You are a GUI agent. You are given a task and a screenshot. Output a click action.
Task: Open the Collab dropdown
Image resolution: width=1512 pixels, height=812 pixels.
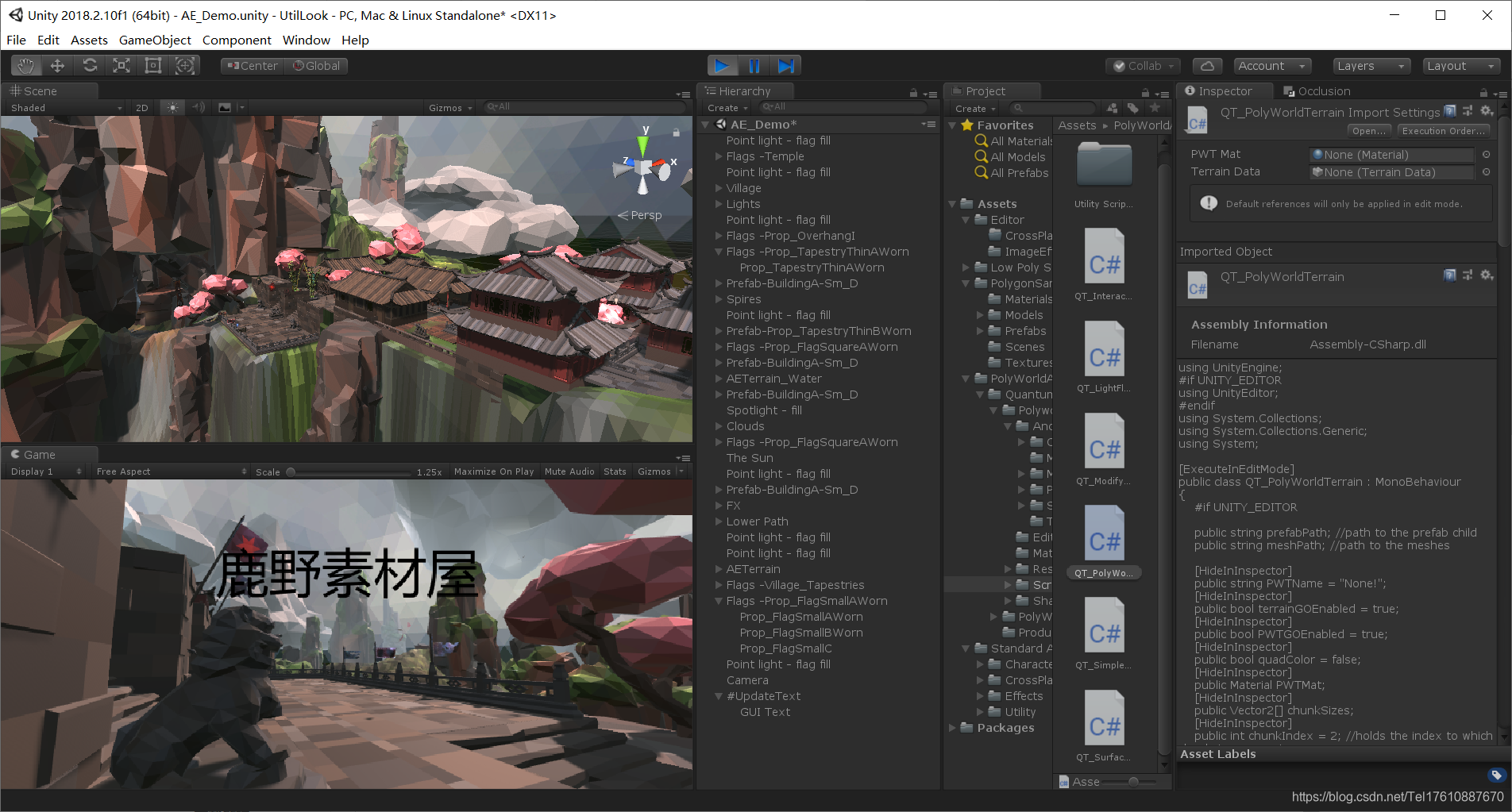[1144, 66]
